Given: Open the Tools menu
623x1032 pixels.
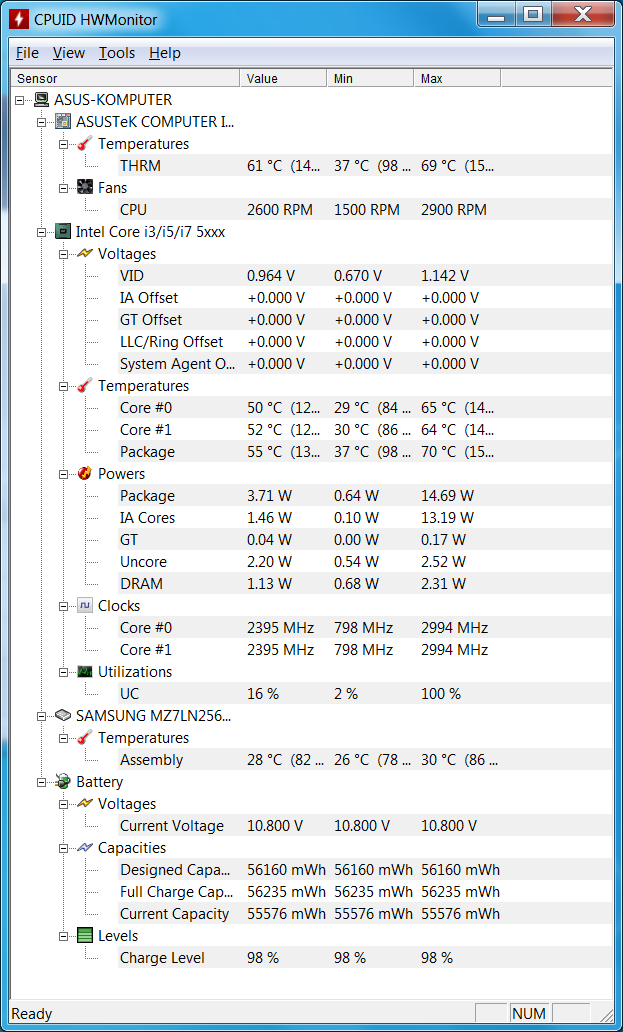Looking at the screenshot, I should pos(117,53).
